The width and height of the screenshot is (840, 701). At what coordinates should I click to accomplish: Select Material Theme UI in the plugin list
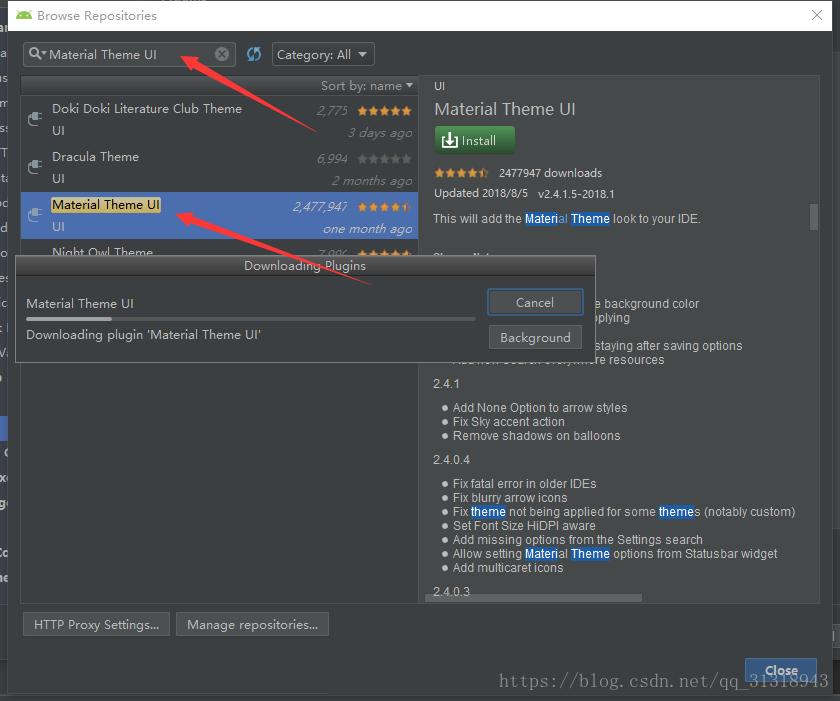(219, 215)
